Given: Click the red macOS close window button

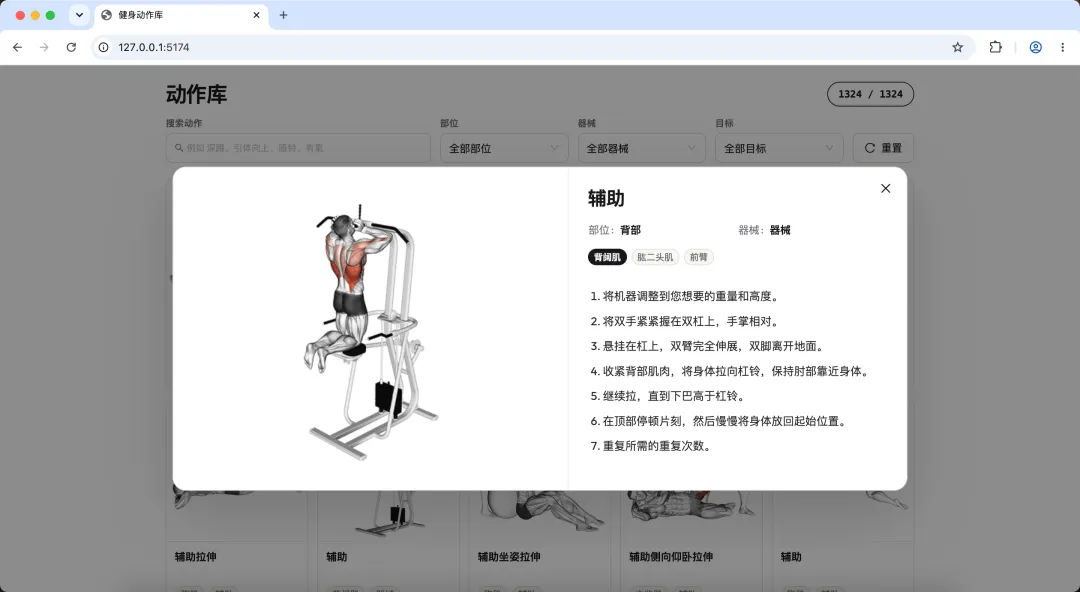Looking at the screenshot, I should 20,15.
